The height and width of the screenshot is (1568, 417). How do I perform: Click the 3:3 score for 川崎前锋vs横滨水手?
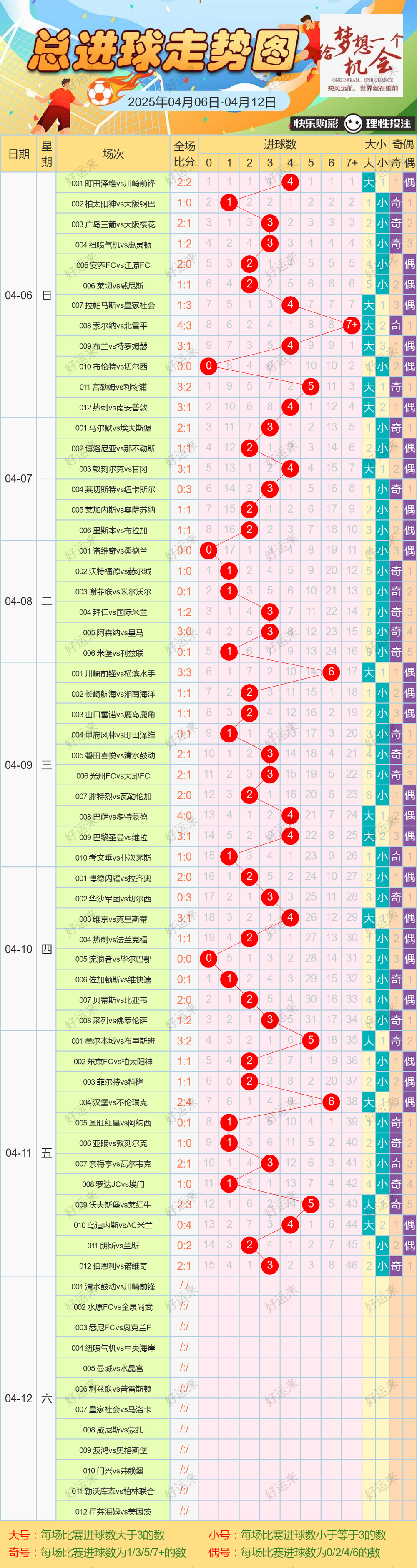pyautogui.click(x=184, y=672)
